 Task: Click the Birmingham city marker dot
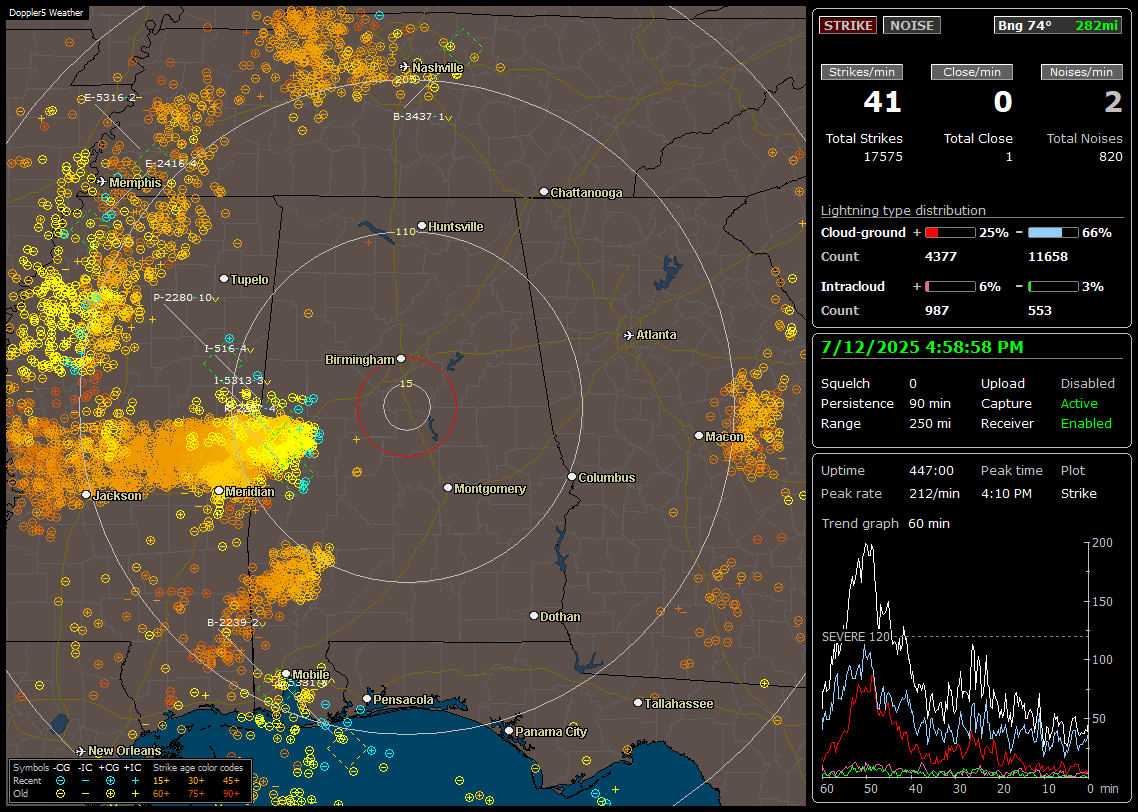coord(401,359)
